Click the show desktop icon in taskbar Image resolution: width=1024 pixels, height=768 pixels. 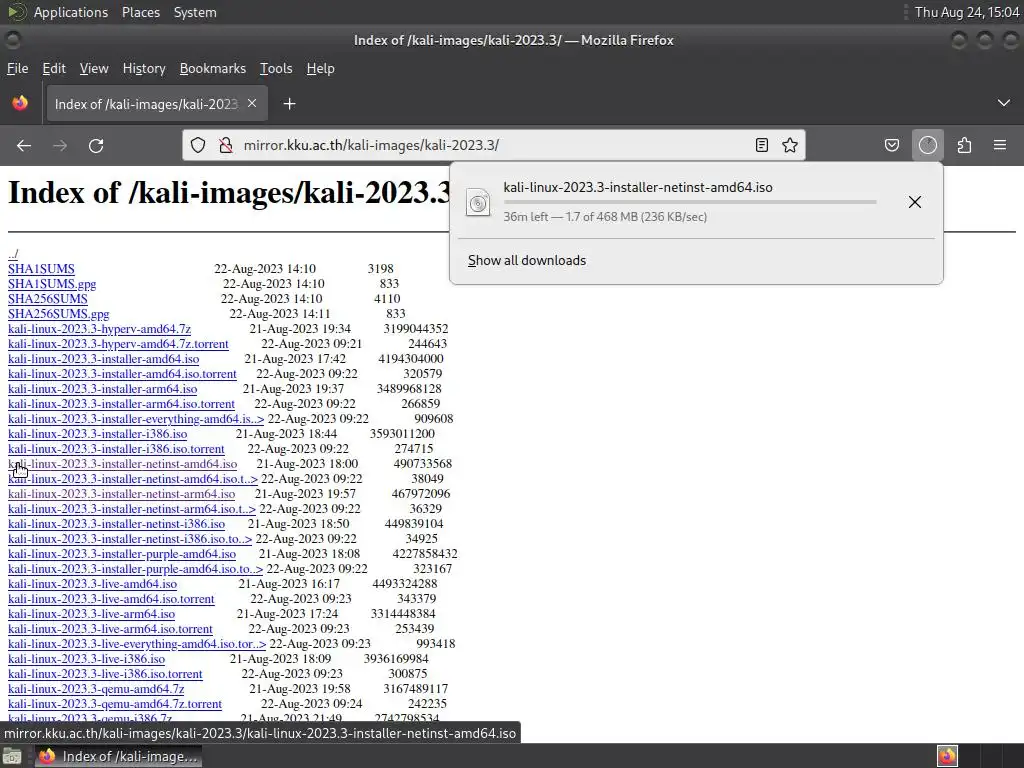[12, 756]
